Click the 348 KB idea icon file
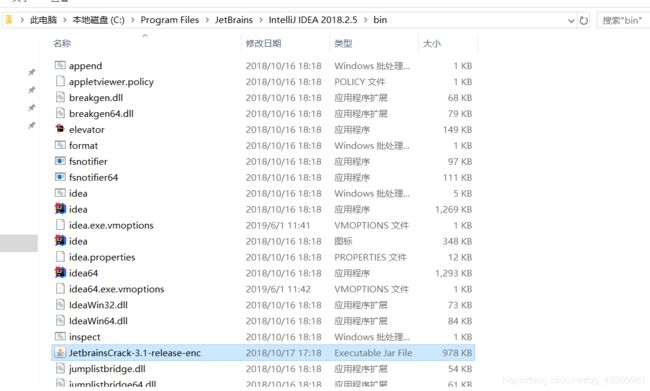This screenshot has height=391, width=650. pos(61,240)
